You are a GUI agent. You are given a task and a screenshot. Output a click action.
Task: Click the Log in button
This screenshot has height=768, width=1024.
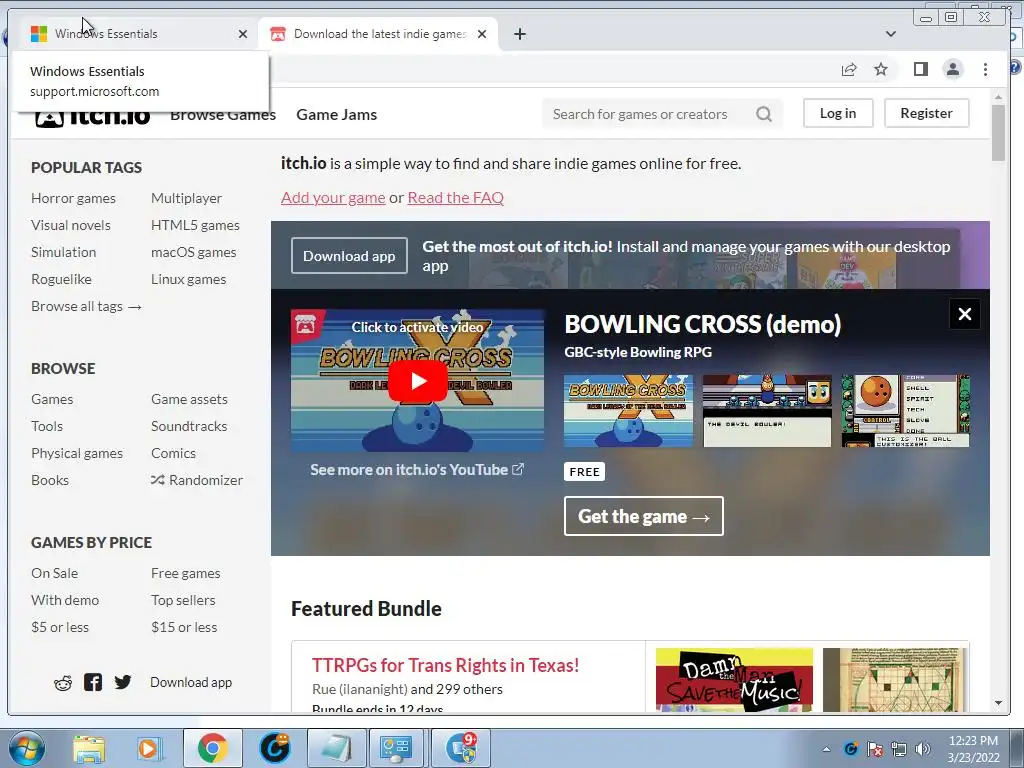[838, 113]
